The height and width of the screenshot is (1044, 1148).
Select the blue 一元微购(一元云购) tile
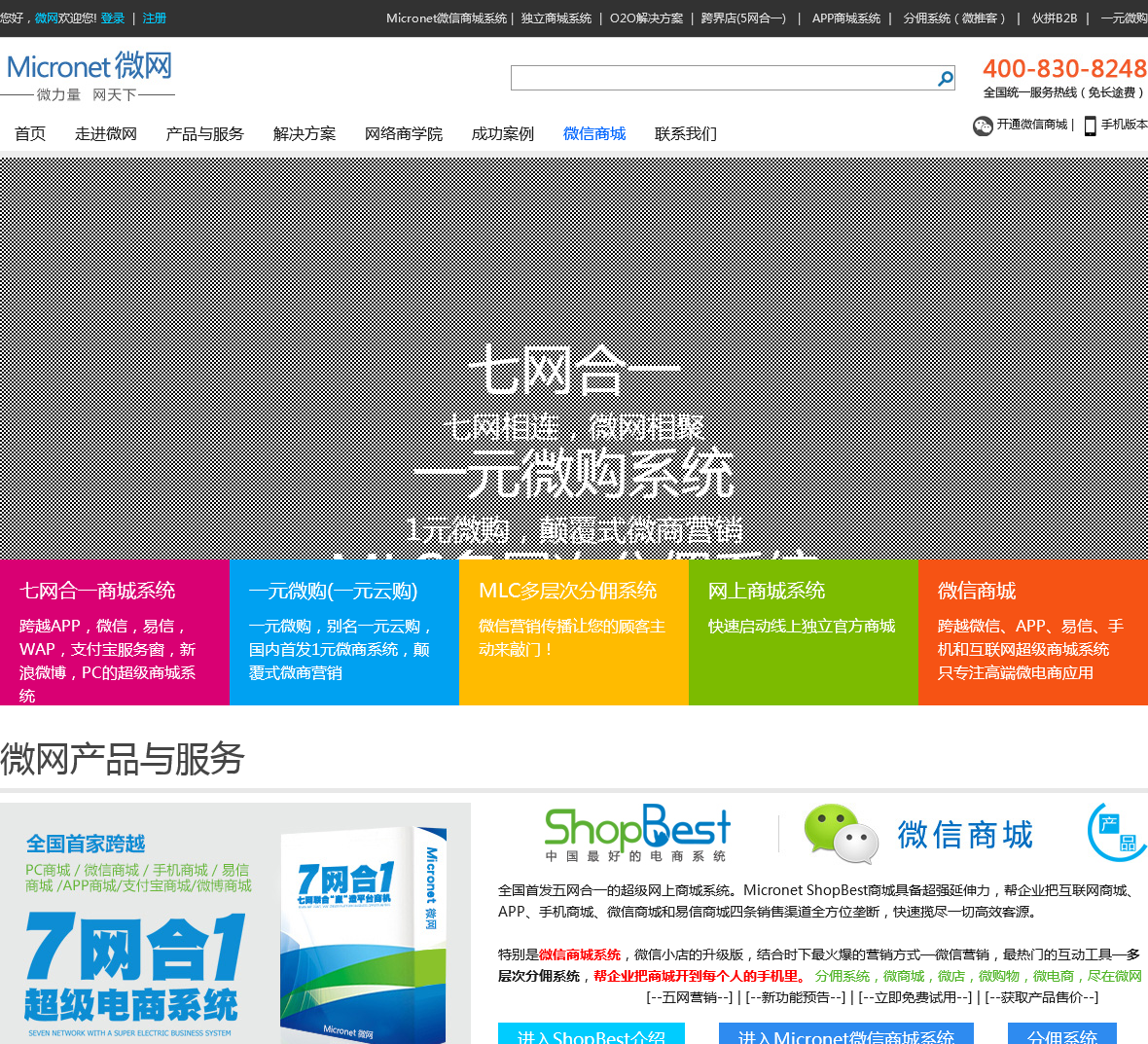tap(344, 632)
